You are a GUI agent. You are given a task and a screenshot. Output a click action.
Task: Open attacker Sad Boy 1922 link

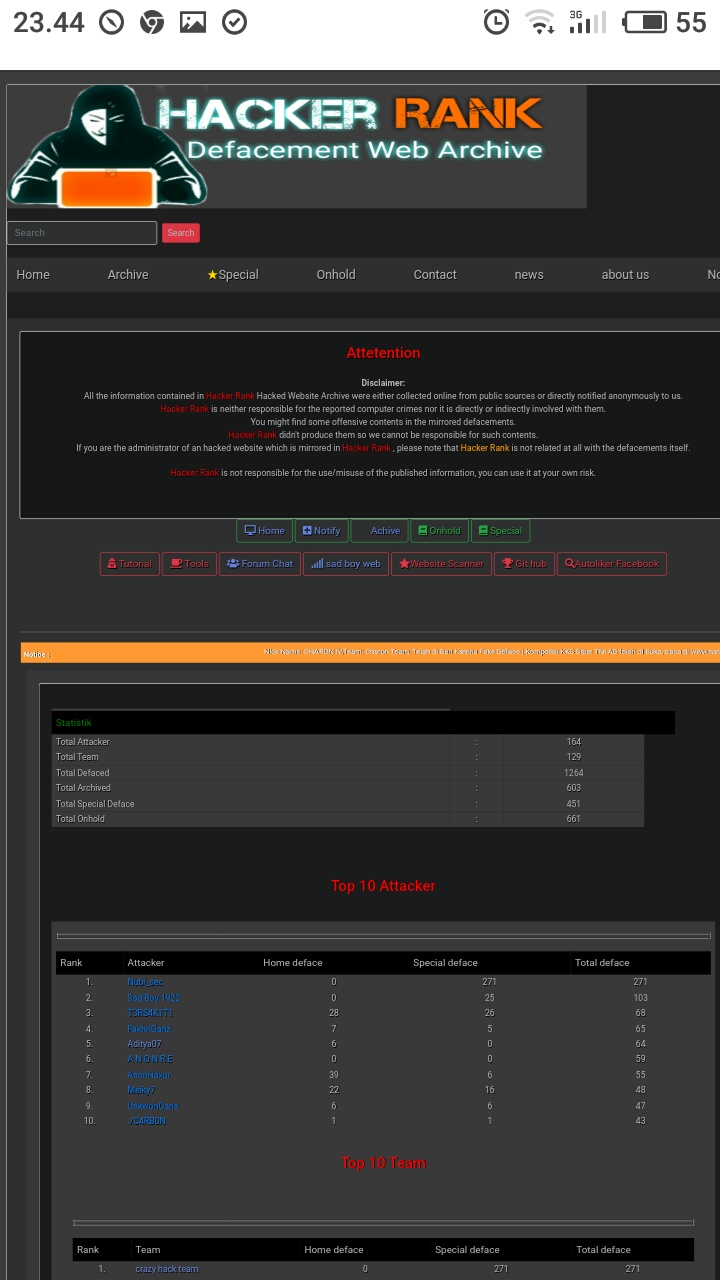(154, 998)
